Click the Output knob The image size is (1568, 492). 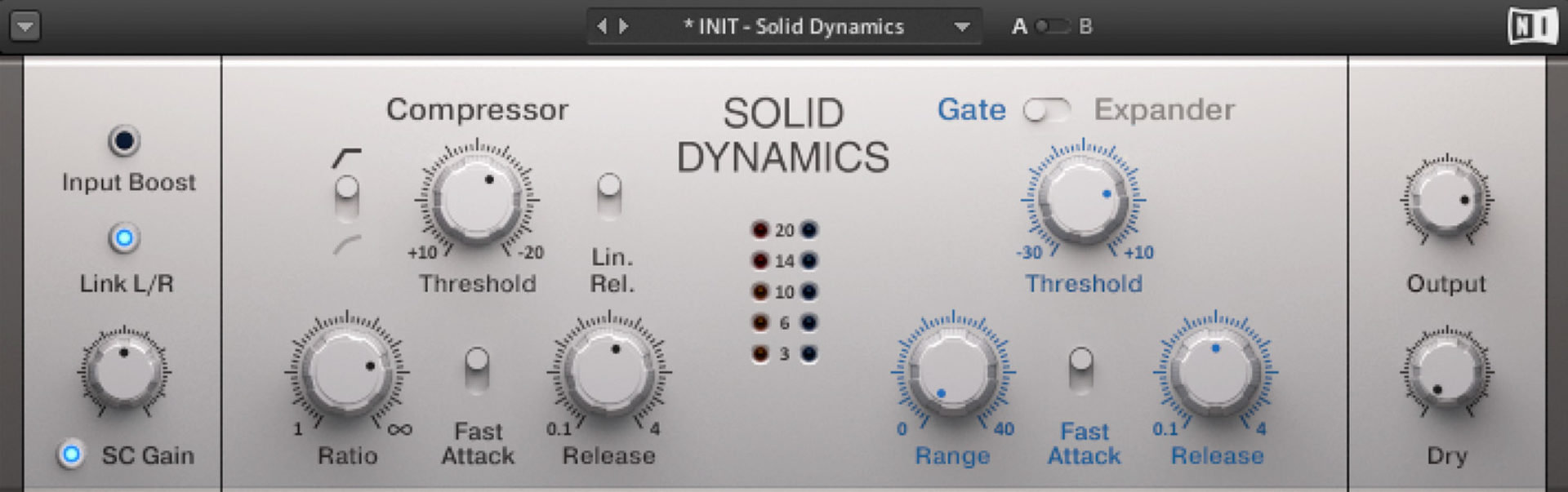pos(1446,199)
